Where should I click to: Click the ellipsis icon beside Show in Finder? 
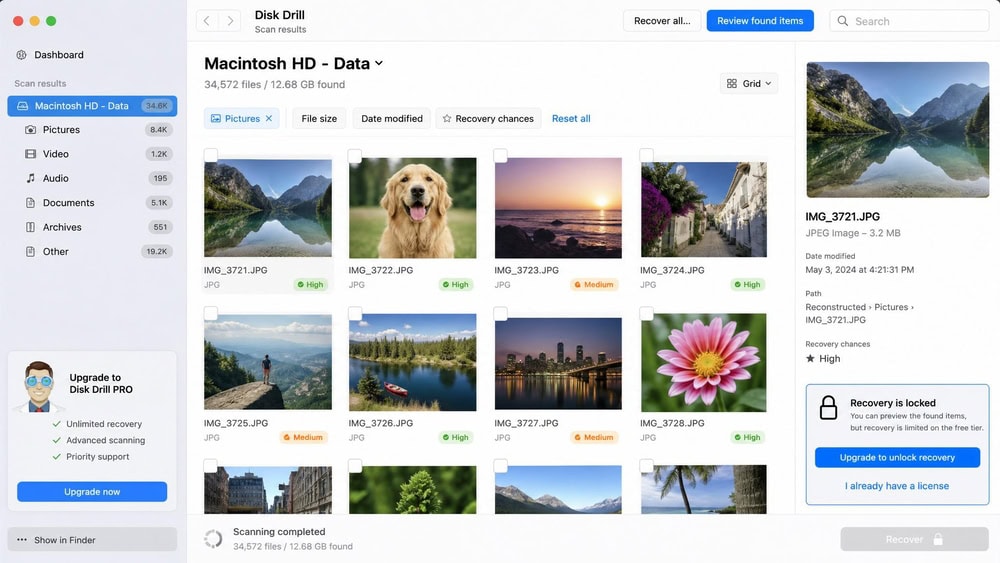[x=22, y=539]
